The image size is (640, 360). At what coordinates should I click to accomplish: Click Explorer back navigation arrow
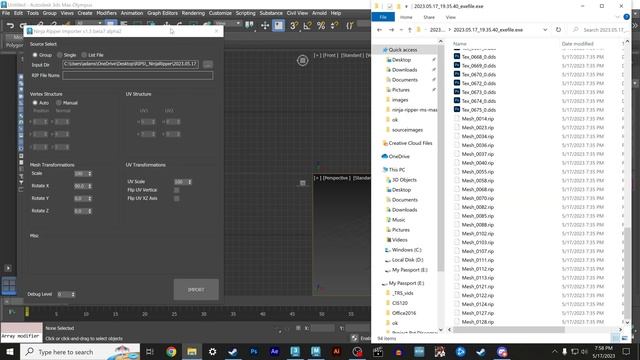[x=380, y=30]
